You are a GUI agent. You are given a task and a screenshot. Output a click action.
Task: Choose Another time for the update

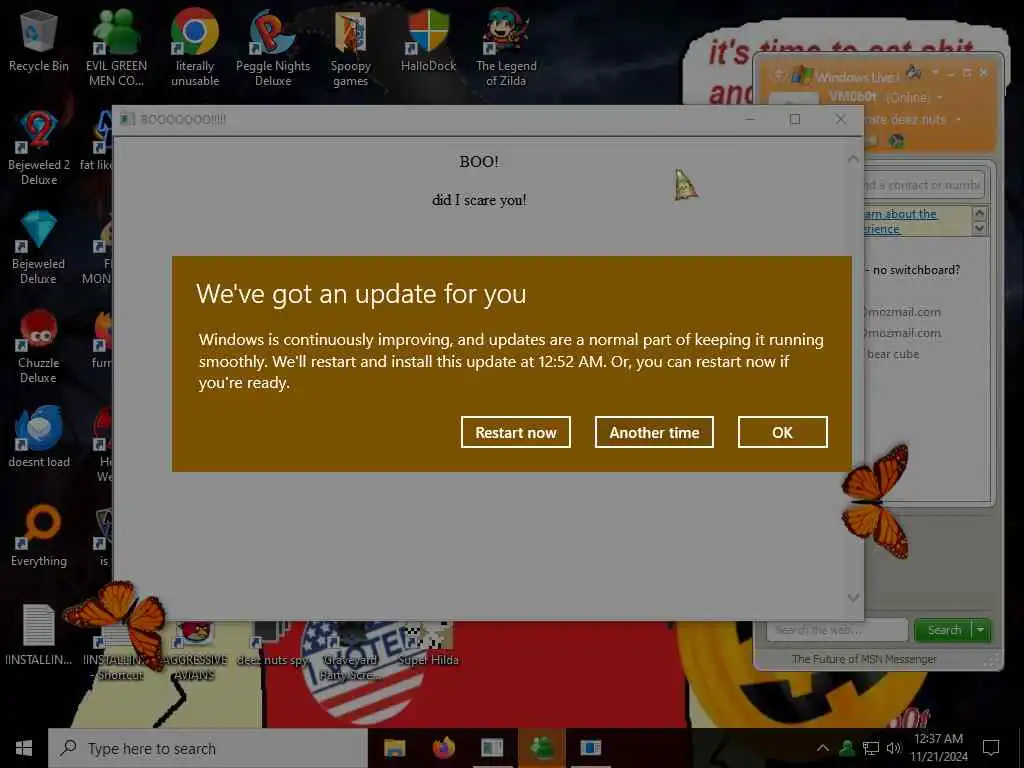(654, 432)
